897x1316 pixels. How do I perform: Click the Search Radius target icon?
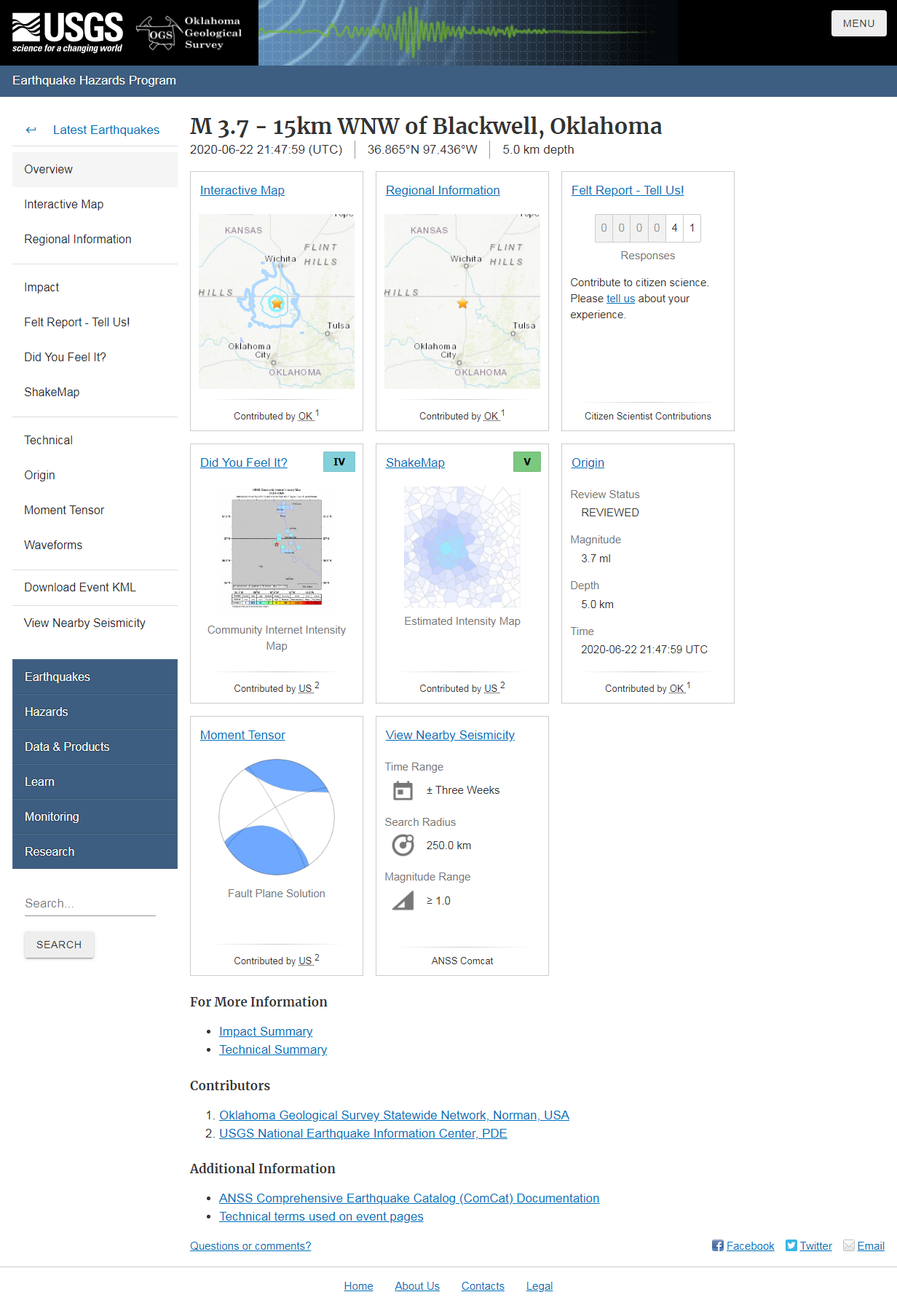(x=403, y=845)
